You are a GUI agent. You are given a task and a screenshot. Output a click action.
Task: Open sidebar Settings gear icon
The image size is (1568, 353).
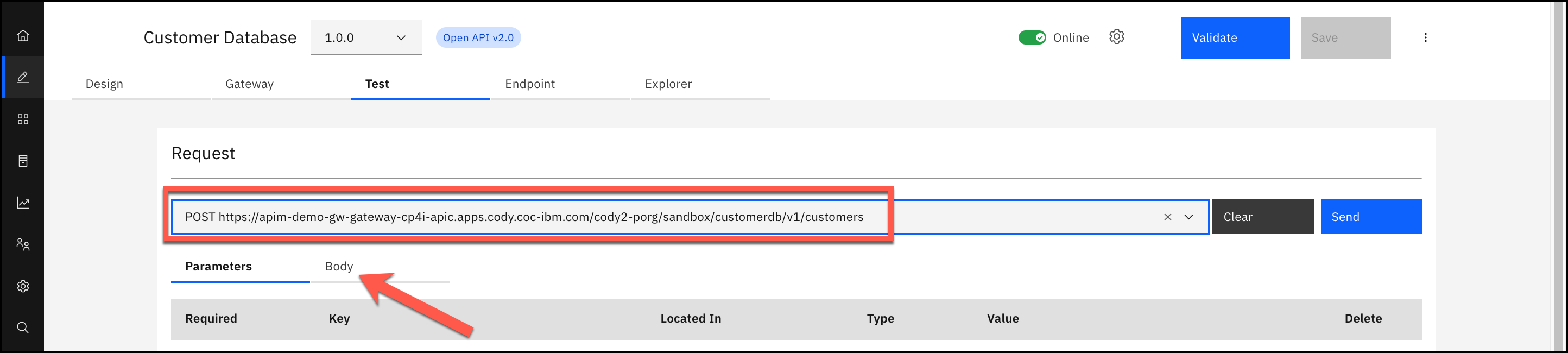22,286
